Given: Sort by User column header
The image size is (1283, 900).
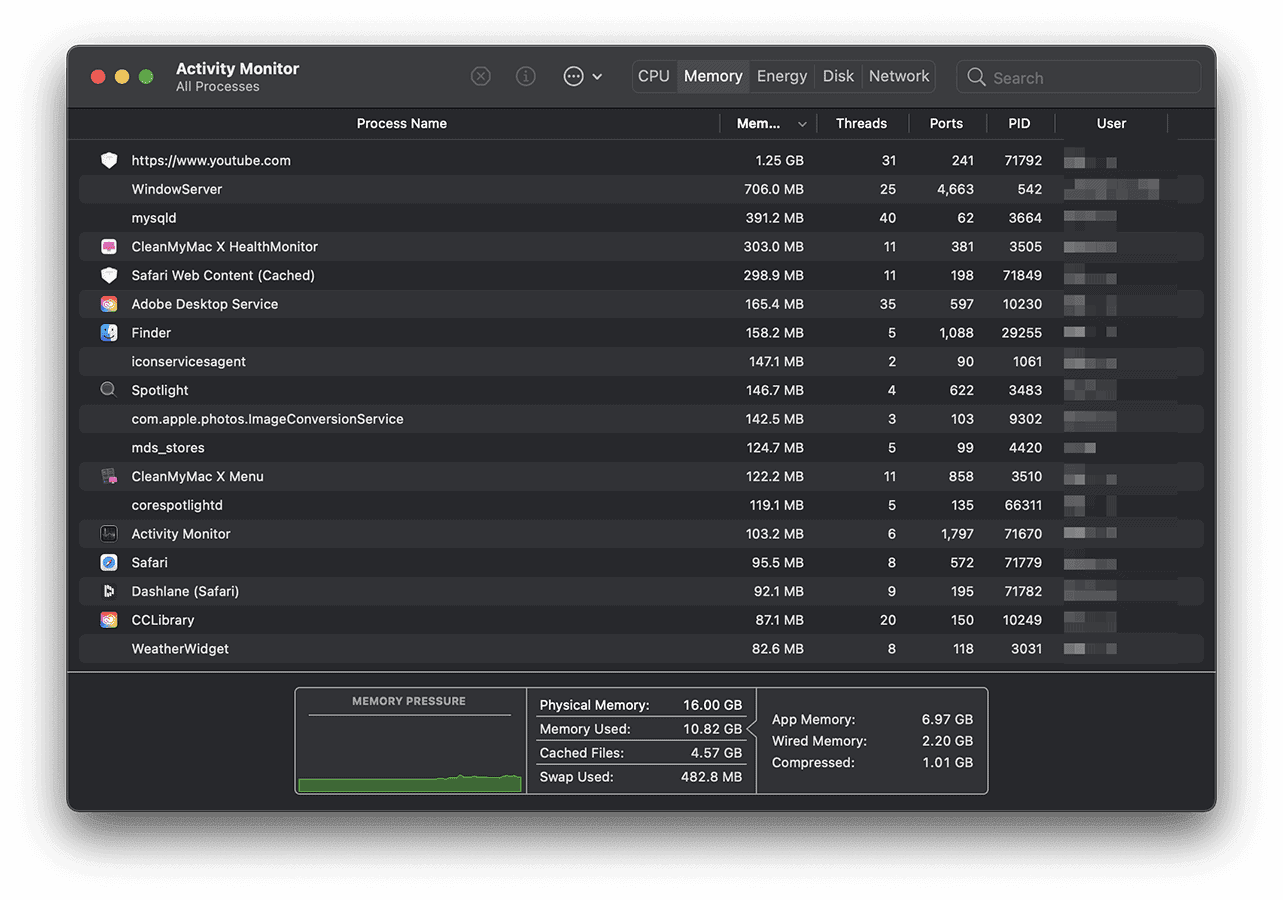Looking at the screenshot, I should point(1111,124).
